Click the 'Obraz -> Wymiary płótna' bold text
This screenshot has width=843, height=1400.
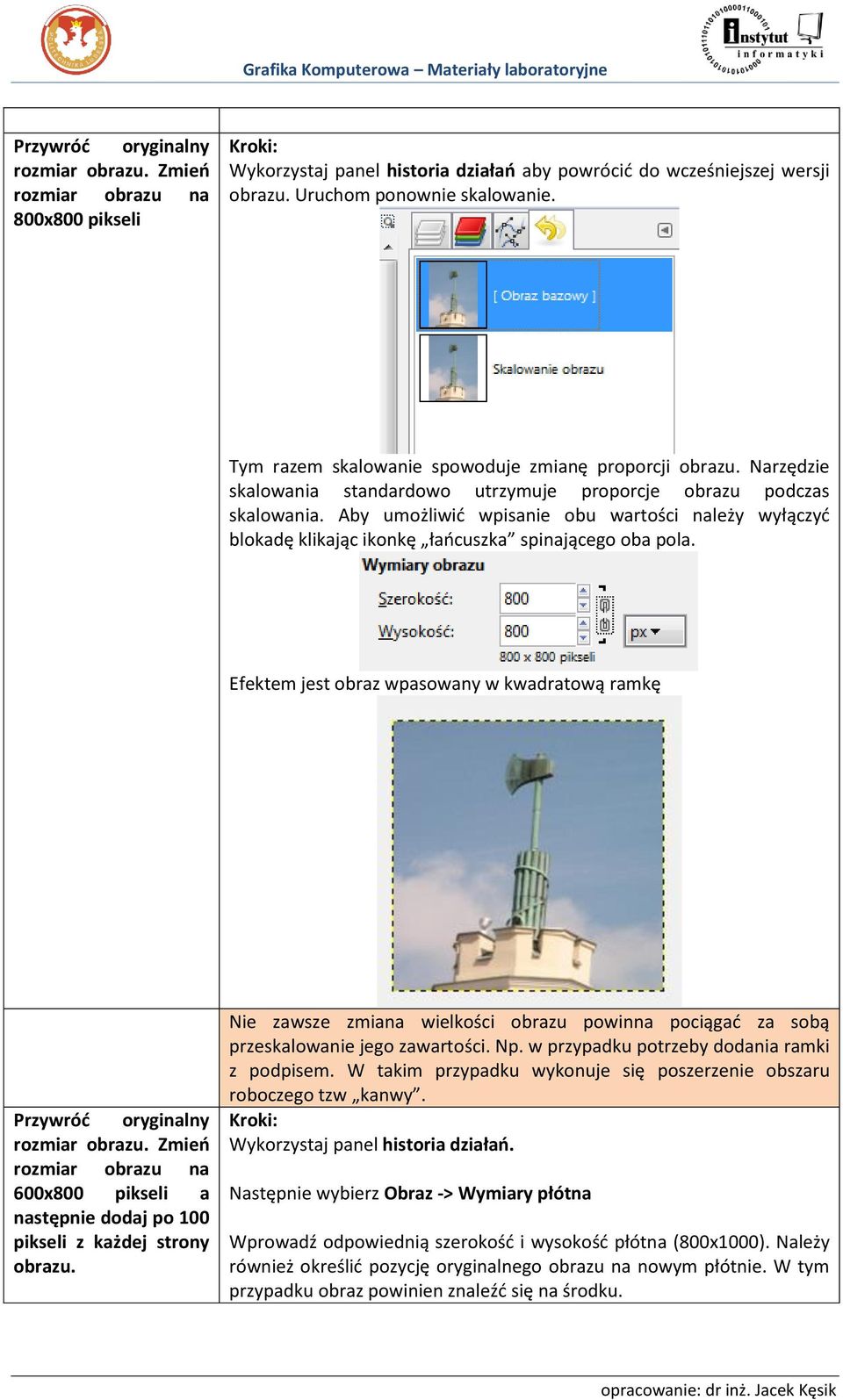click(487, 1194)
